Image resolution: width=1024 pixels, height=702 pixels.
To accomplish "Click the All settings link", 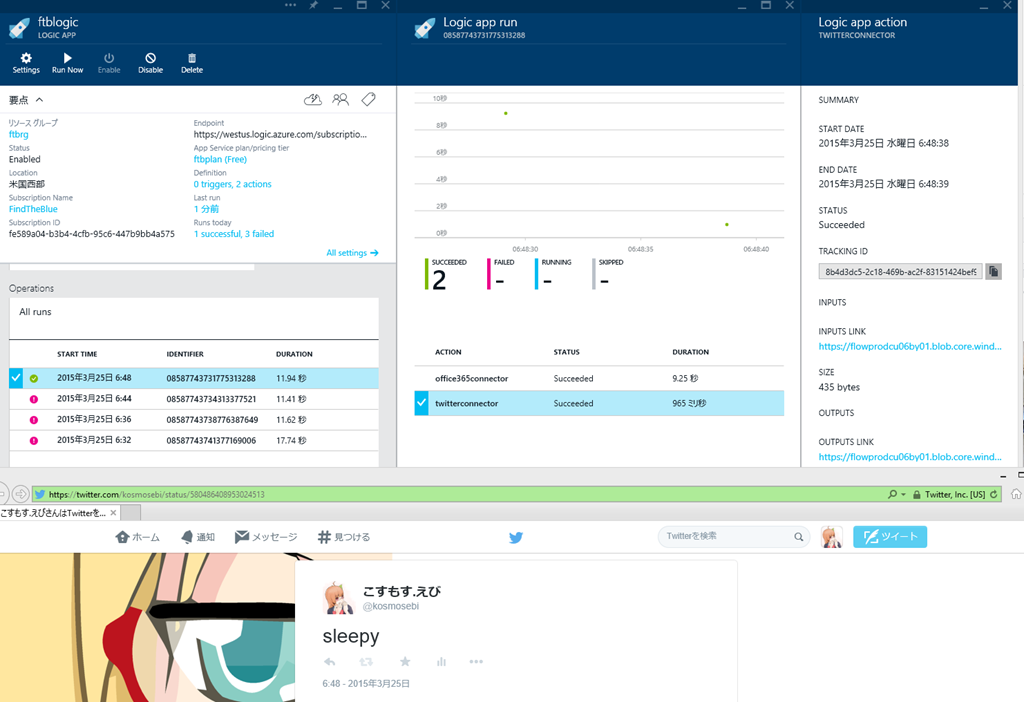I will tap(352, 253).
